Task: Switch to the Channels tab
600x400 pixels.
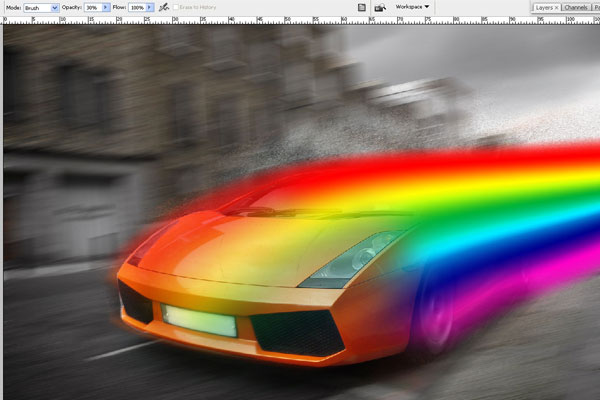Action: click(576, 8)
